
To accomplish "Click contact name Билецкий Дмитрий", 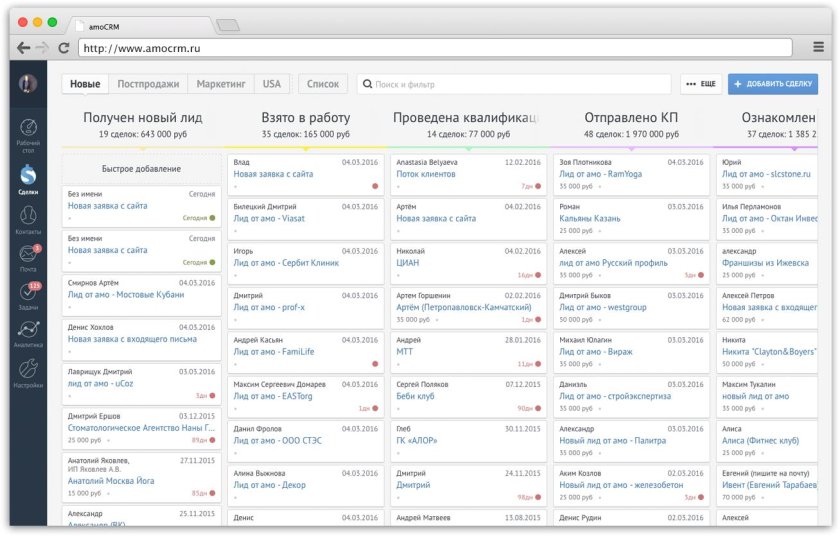I will click(x=265, y=207).
